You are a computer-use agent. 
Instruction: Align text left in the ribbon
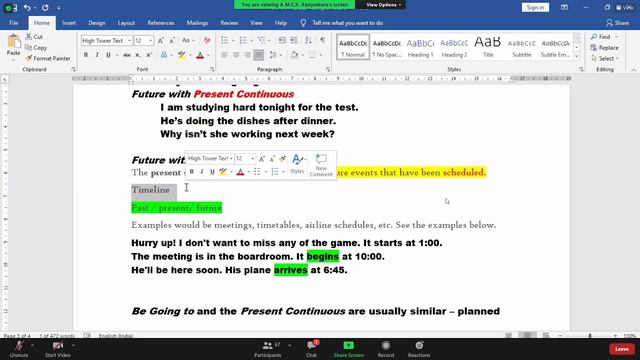click(x=224, y=55)
